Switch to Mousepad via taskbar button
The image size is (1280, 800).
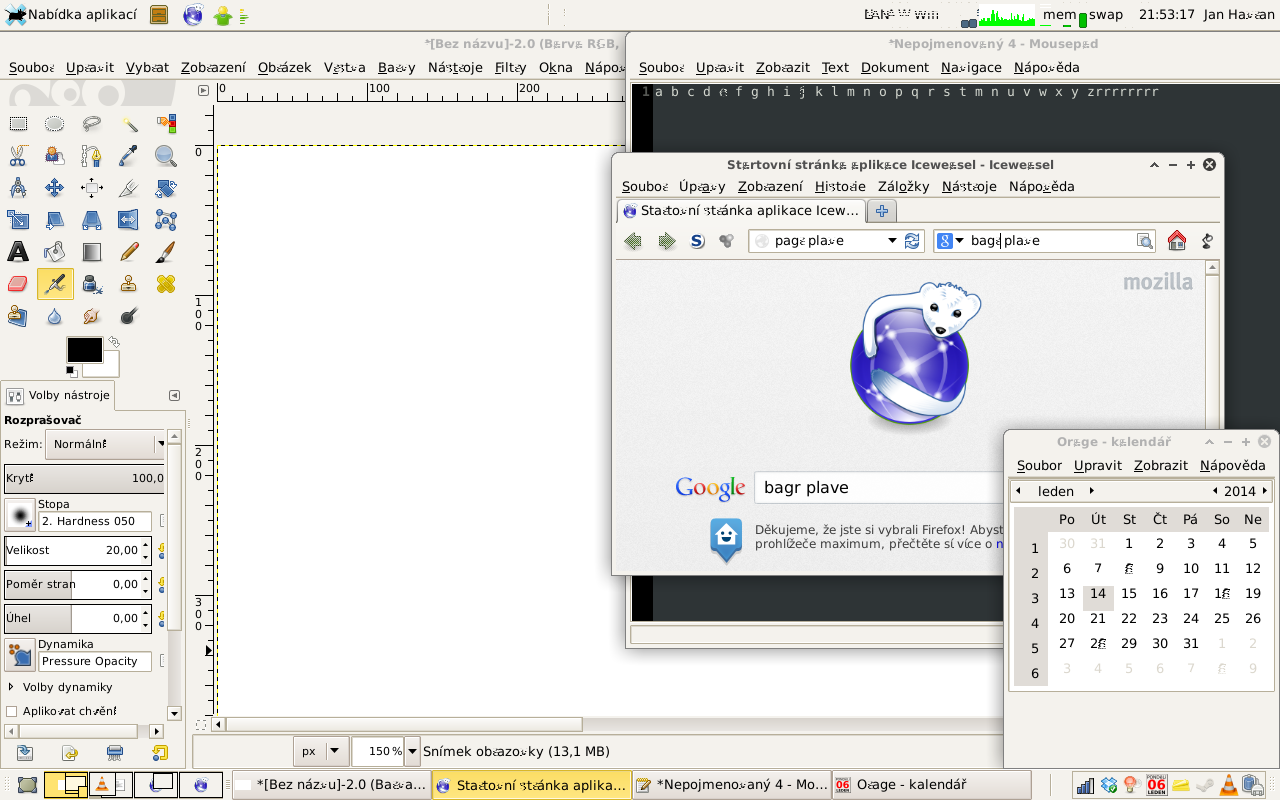pos(731,785)
